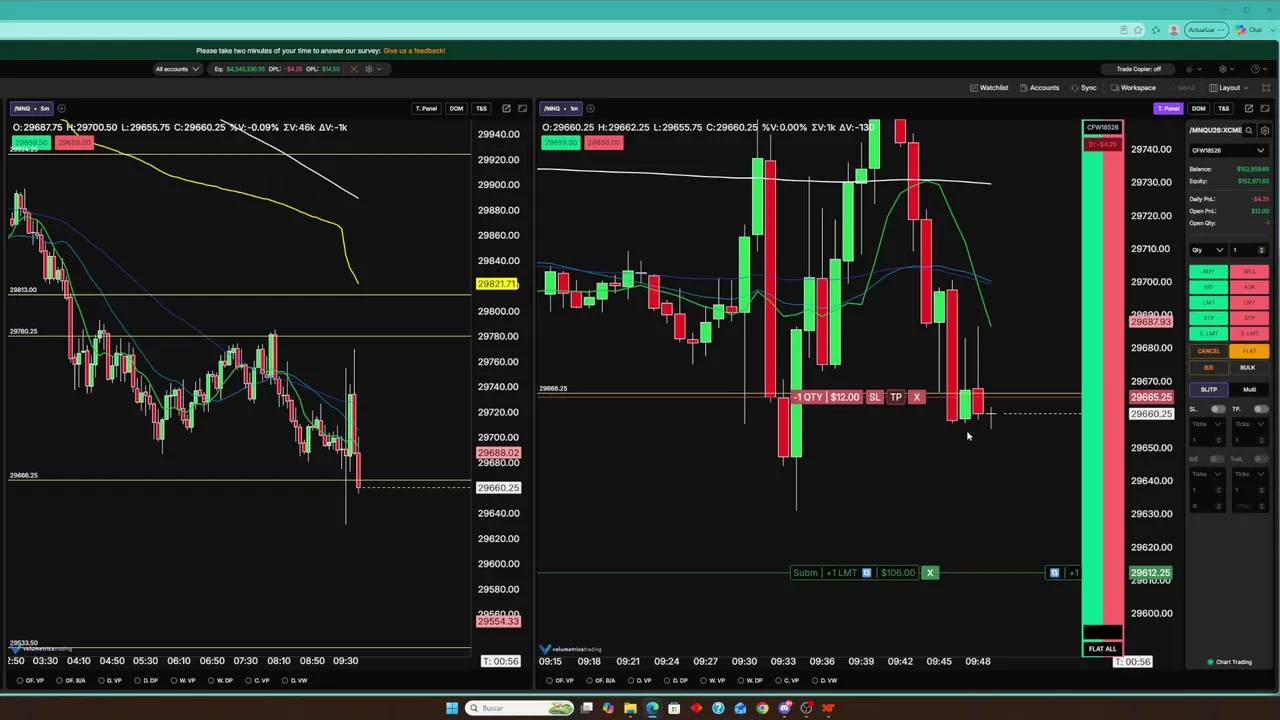Click the T. Panel button on right chart
Viewport: 1280px width, 720px height.
(1168, 108)
